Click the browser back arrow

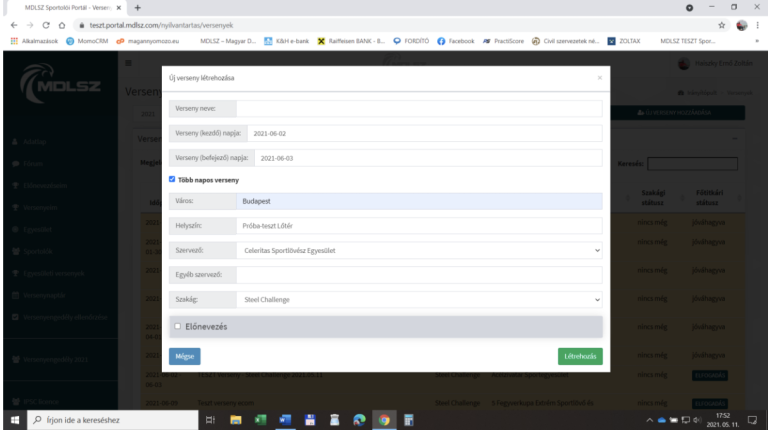(11, 25)
